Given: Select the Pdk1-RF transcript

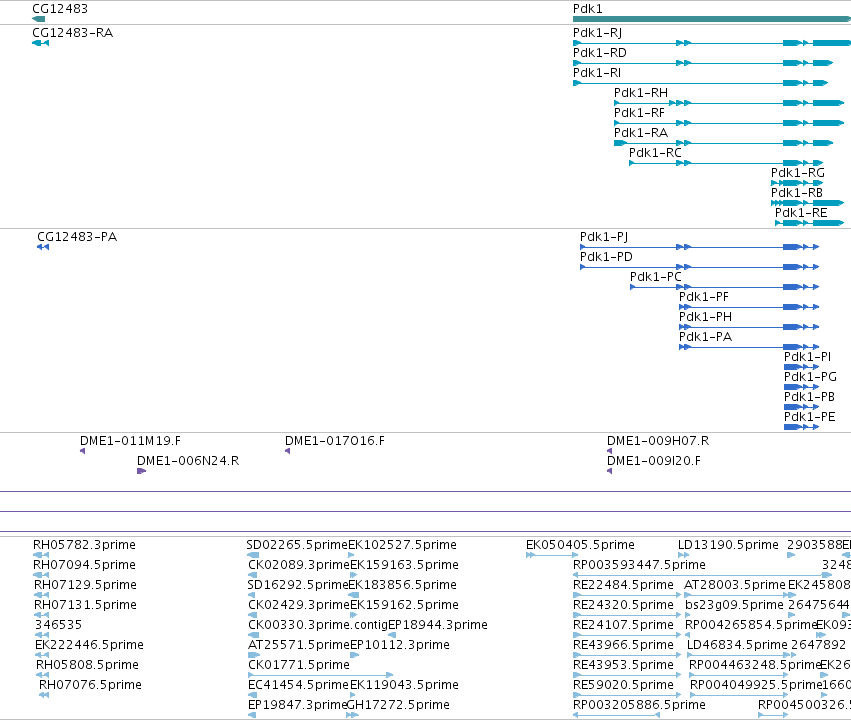Looking at the screenshot, I should pos(729,123).
